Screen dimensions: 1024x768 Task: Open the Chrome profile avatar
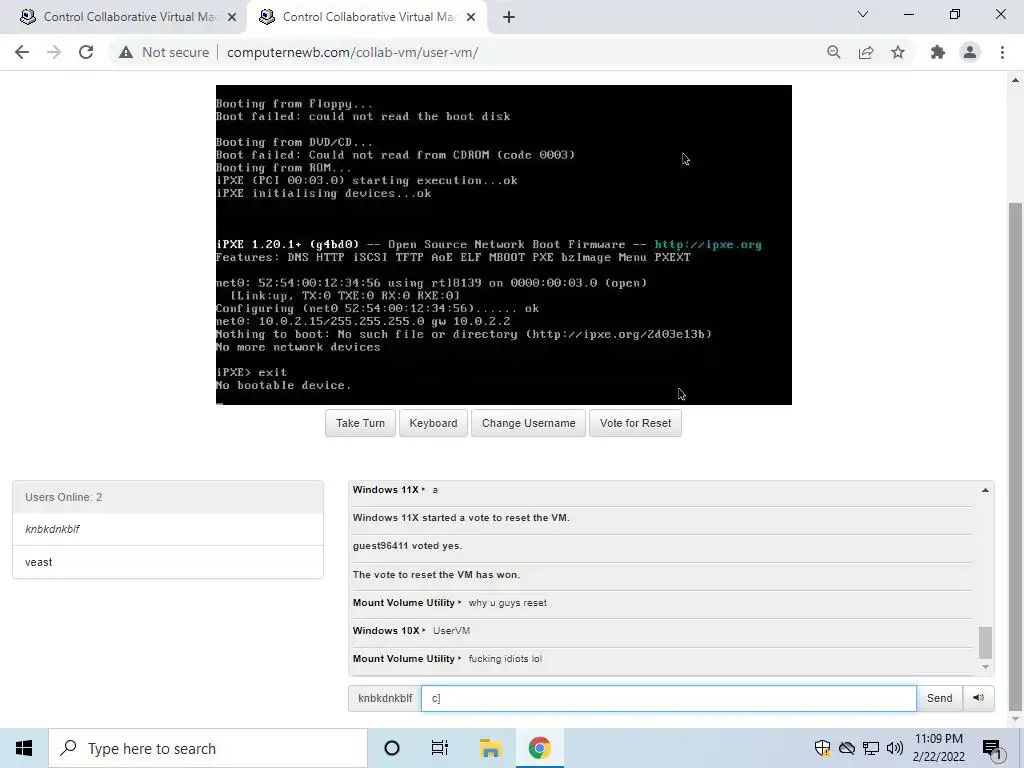tap(970, 52)
